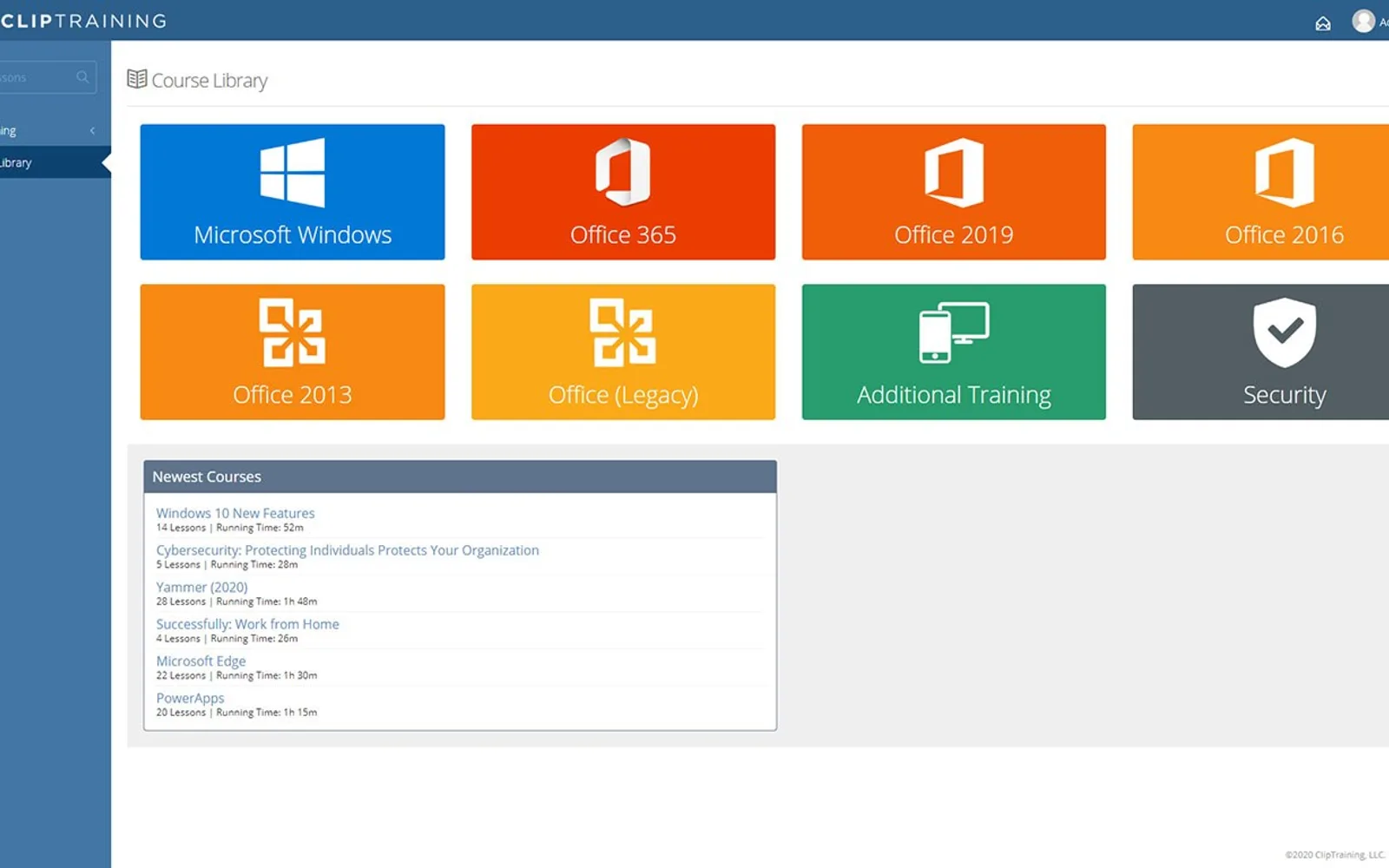Image resolution: width=1389 pixels, height=868 pixels.
Task: Click '5 Lessons | Running Time: 28m' text
Action: tap(227, 565)
